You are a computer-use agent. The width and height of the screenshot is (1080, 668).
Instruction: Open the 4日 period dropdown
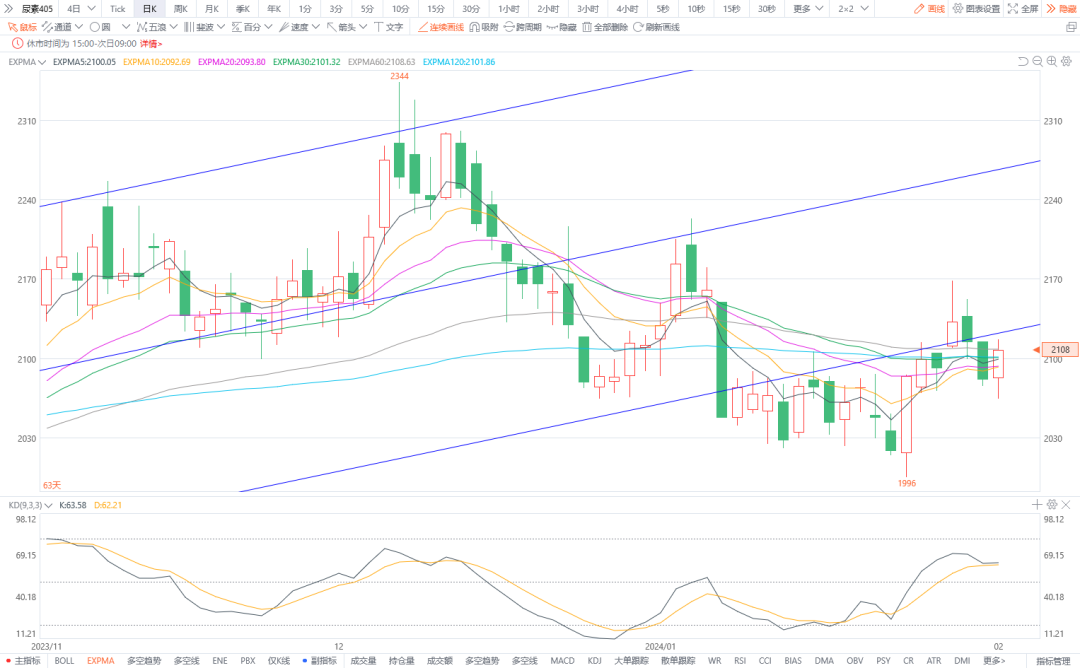81,9
